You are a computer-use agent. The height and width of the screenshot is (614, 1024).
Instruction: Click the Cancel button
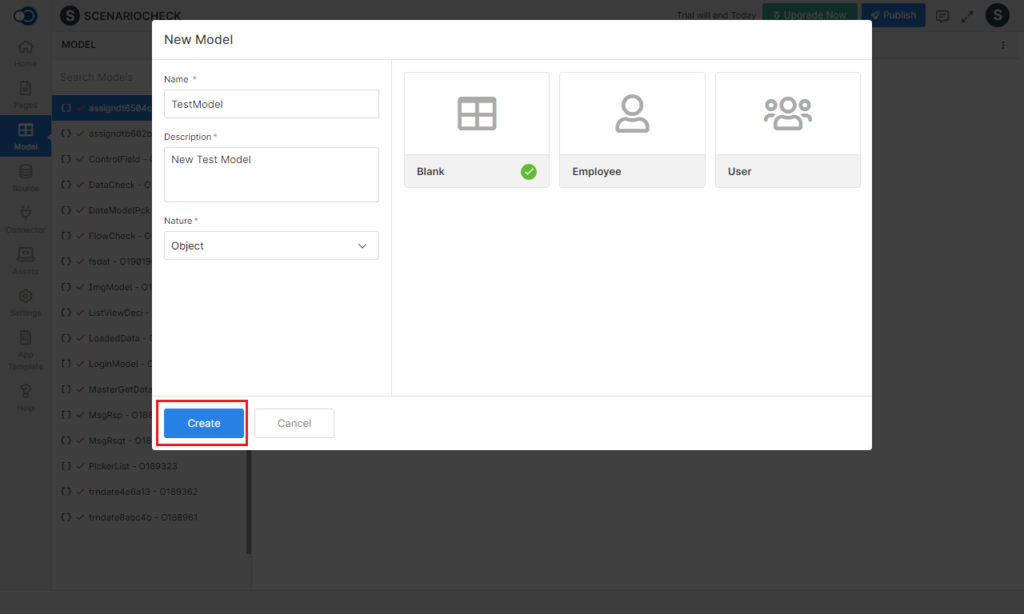click(x=294, y=423)
